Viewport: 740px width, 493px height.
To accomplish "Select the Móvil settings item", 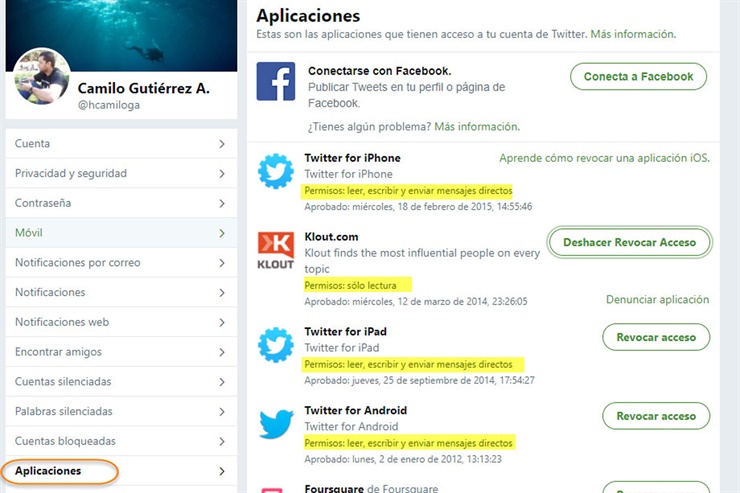I will click(x=121, y=233).
